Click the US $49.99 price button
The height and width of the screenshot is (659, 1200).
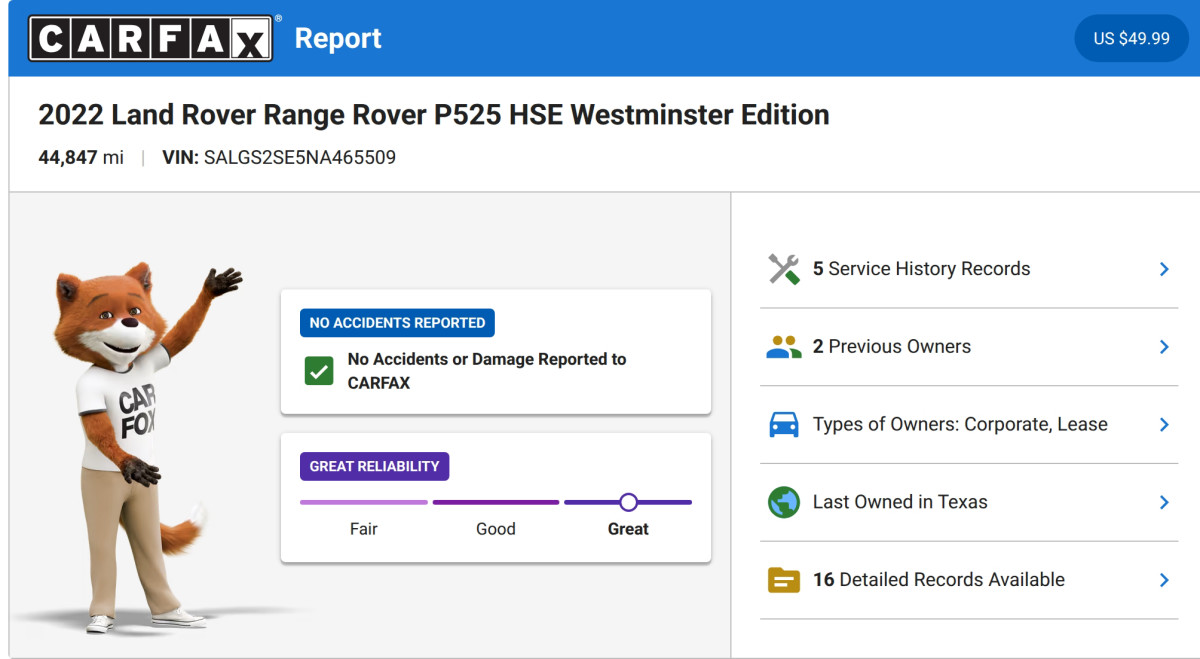pyautogui.click(x=1131, y=38)
